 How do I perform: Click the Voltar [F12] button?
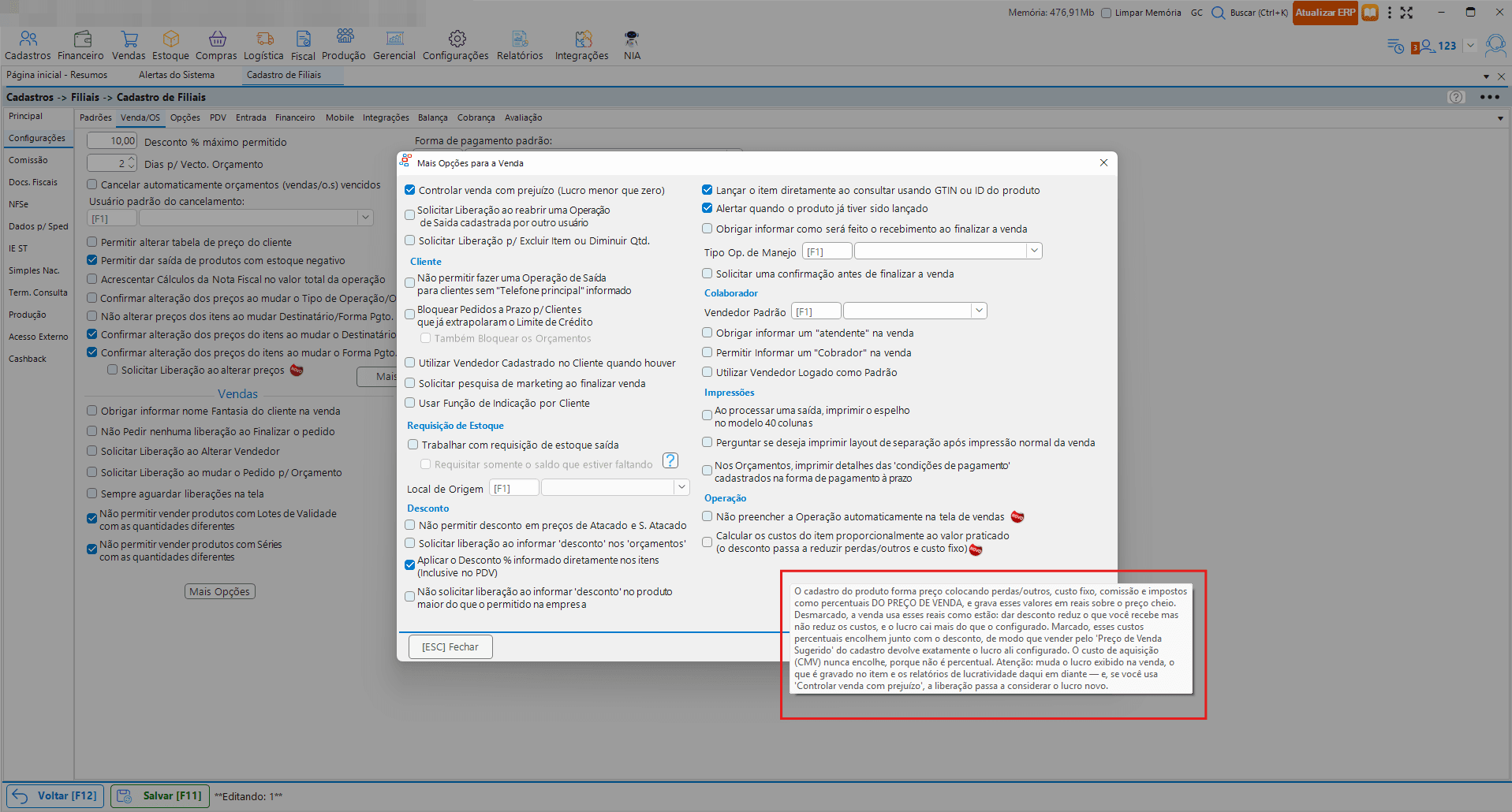pos(55,796)
